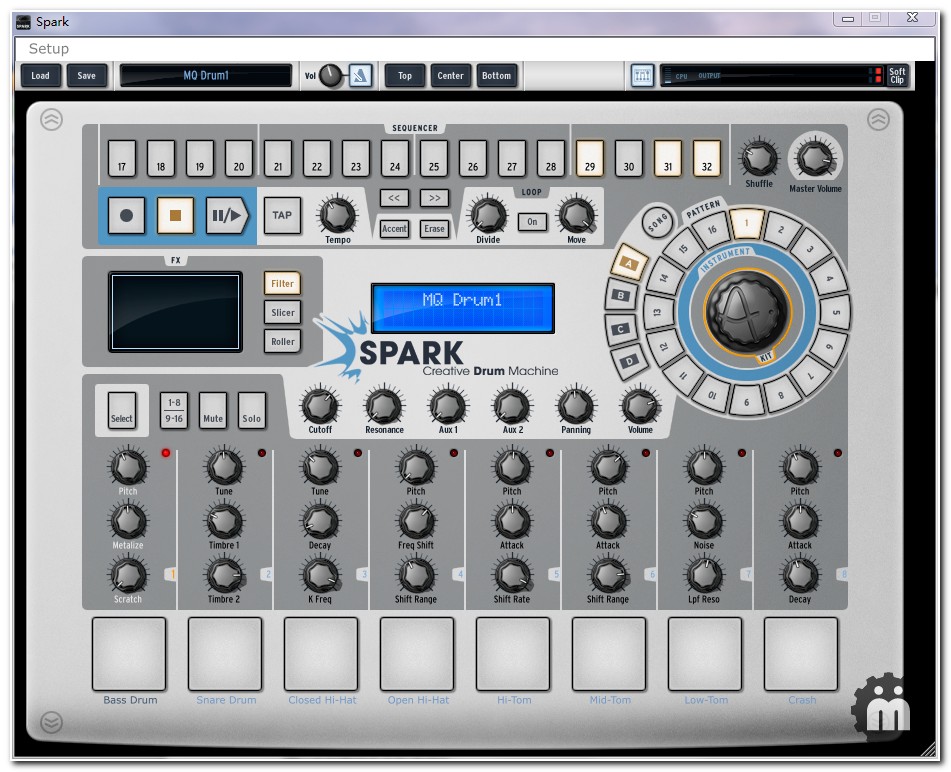951x772 pixels.
Task: Select pattern bank A
Action: click(630, 263)
